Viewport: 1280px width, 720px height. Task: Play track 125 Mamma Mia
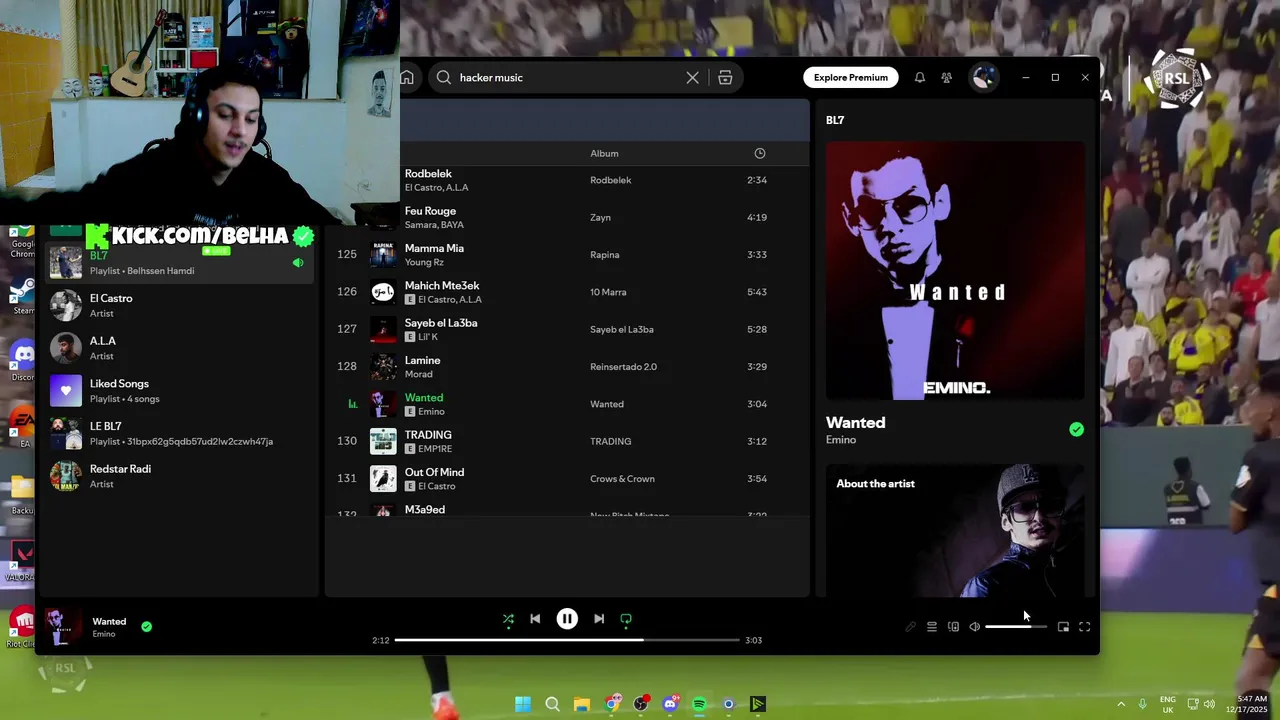click(x=346, y=254)
